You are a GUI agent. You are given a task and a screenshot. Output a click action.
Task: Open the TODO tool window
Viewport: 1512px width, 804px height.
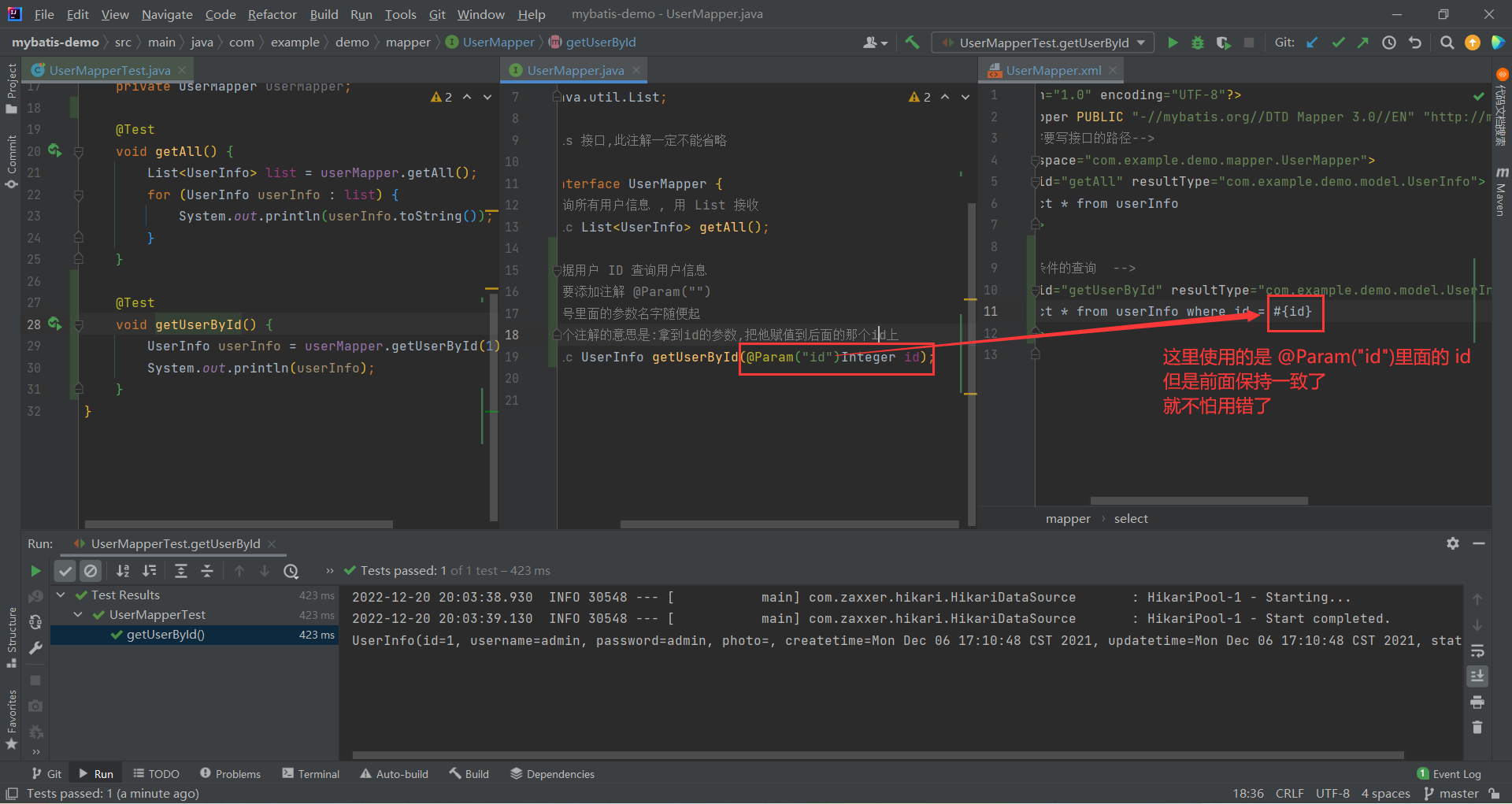coord(156,774)
